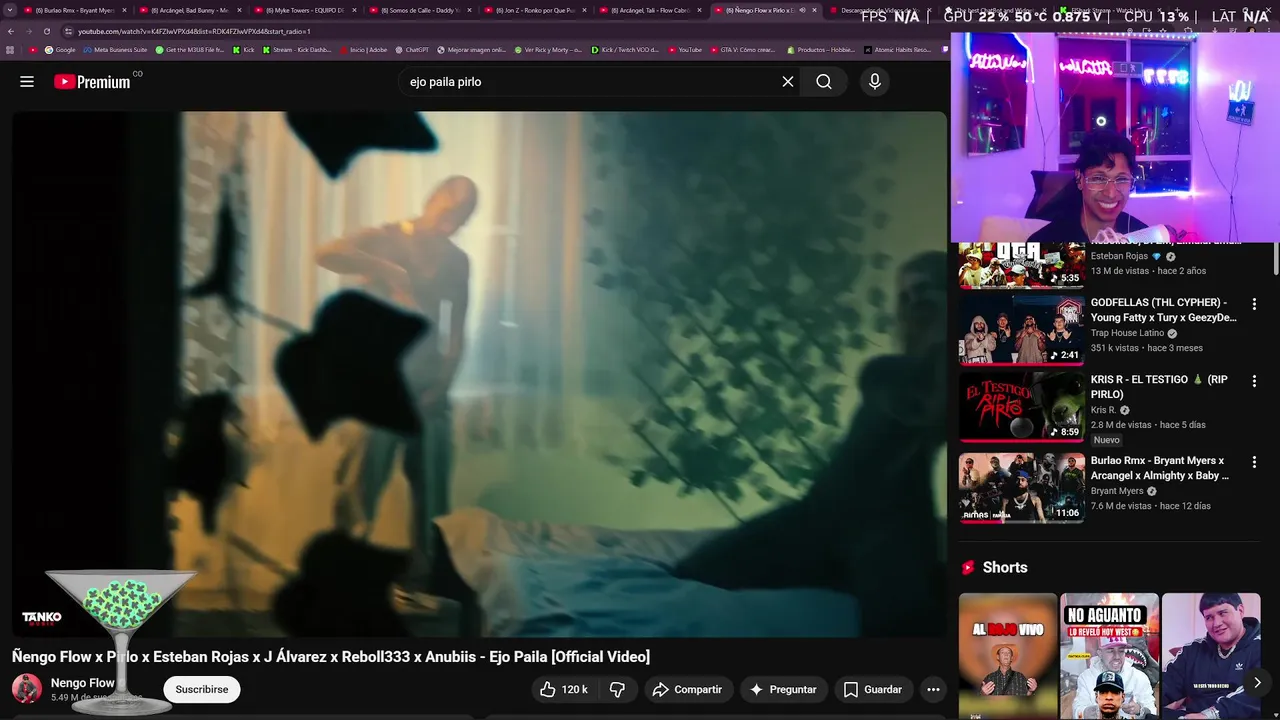Subscribe to Nengo Flow via Suscribirse

[202, 689]
